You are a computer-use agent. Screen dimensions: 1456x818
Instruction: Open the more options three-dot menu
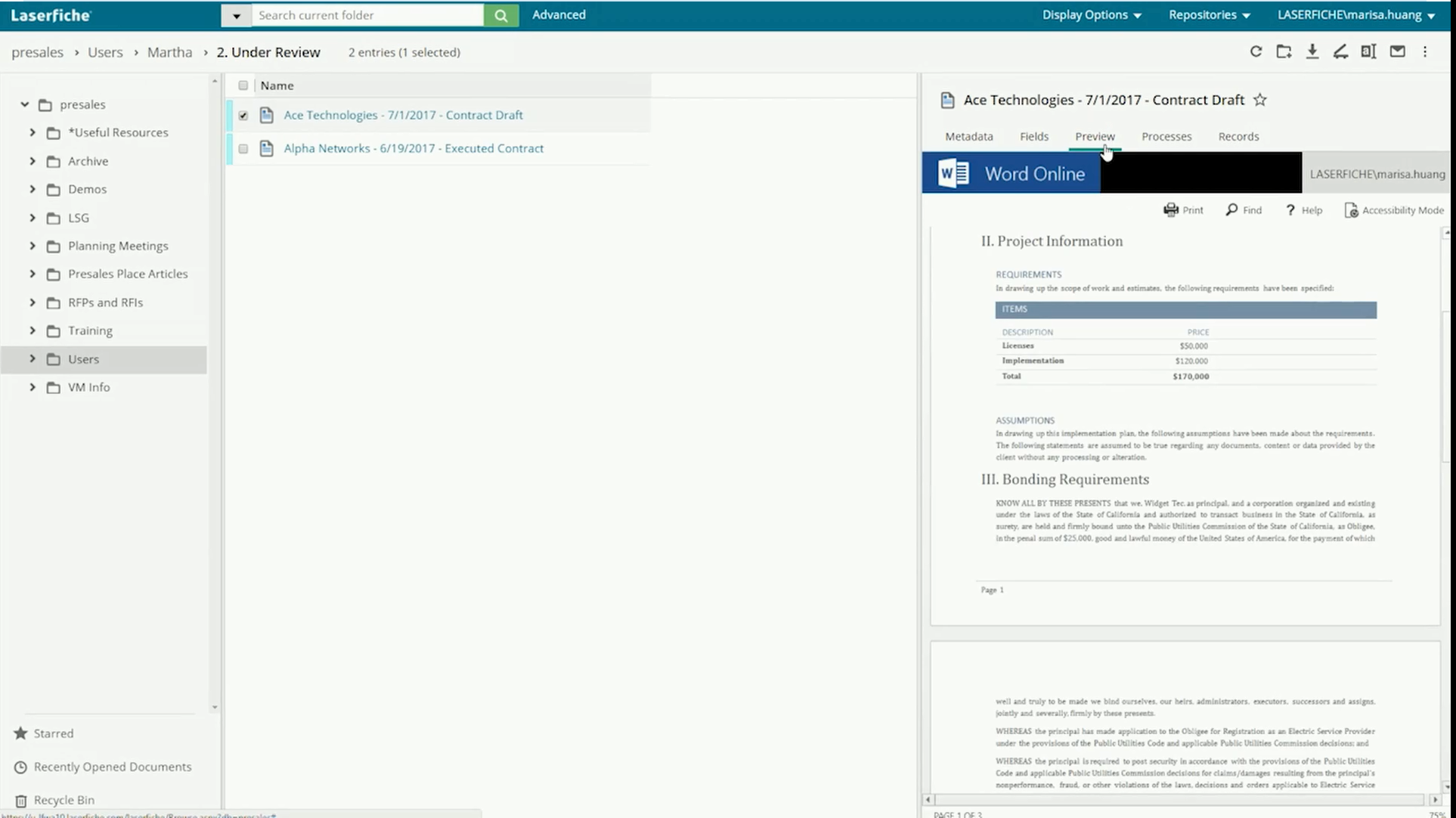pos(1425,52)
